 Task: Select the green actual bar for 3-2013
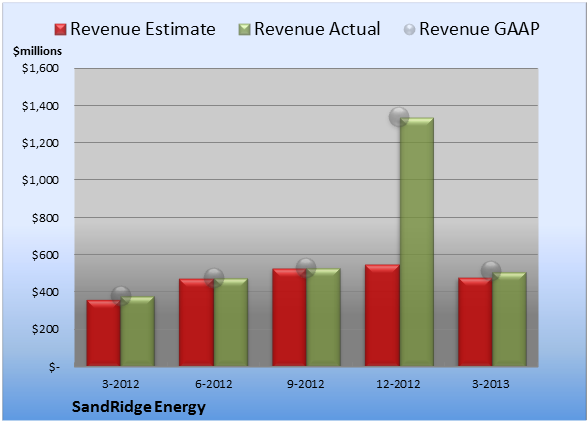pyautogui.click(x=509, y=319)
